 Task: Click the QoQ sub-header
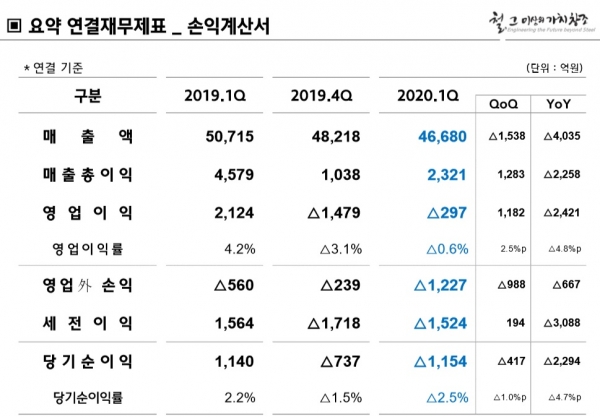tap(502, 104)
